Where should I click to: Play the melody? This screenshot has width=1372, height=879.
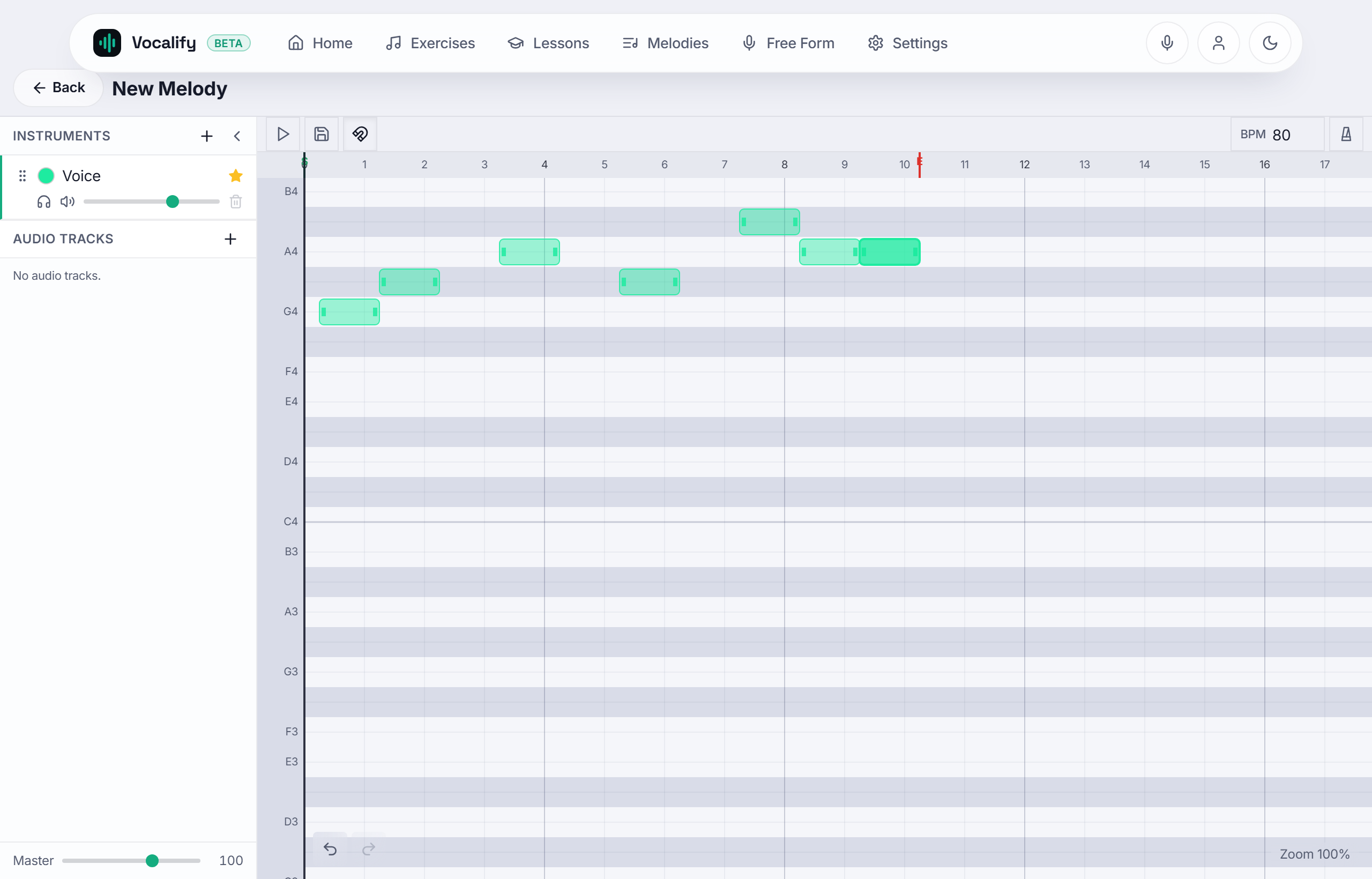(x=283, y=134)
